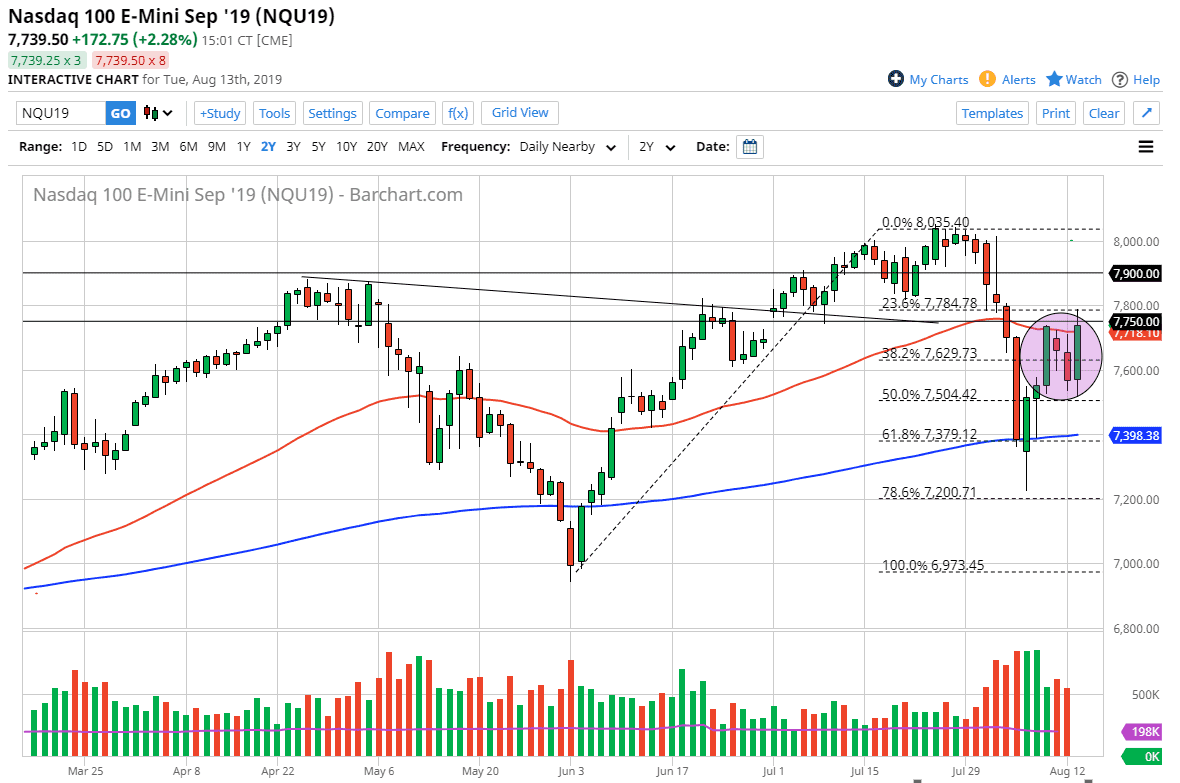This screenshot has width=1180, height=783.
Task: Select the candlestick chart type icon
Action: pyautogui.click(x=148, y=113)
